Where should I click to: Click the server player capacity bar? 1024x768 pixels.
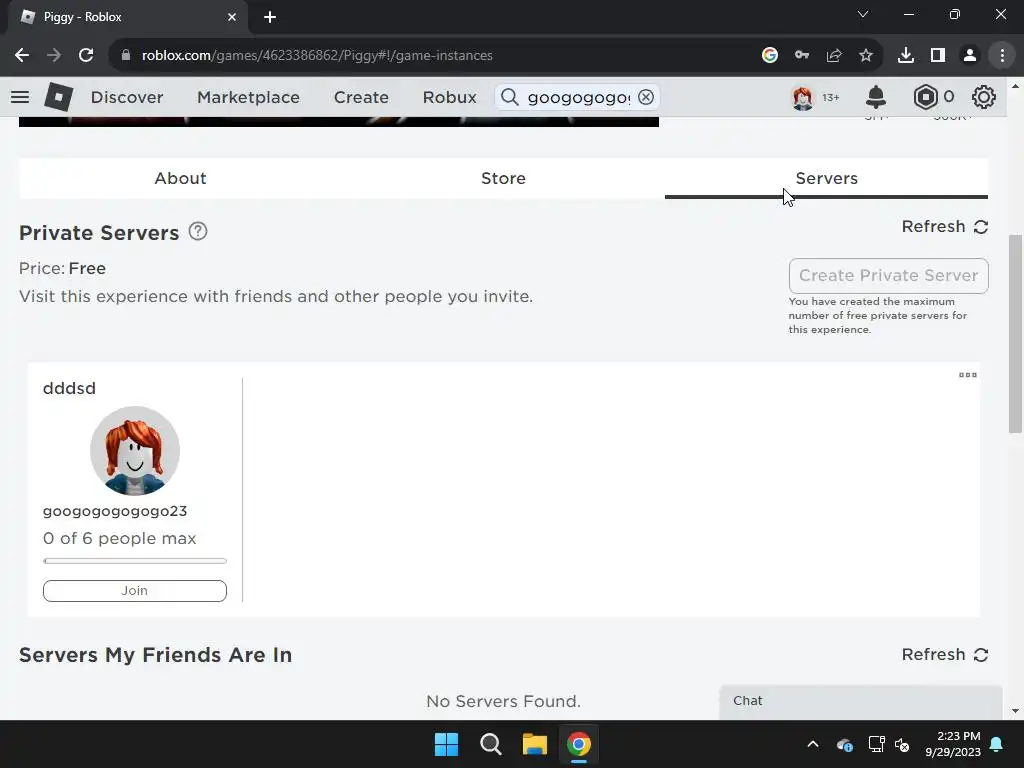pos(135,561)
